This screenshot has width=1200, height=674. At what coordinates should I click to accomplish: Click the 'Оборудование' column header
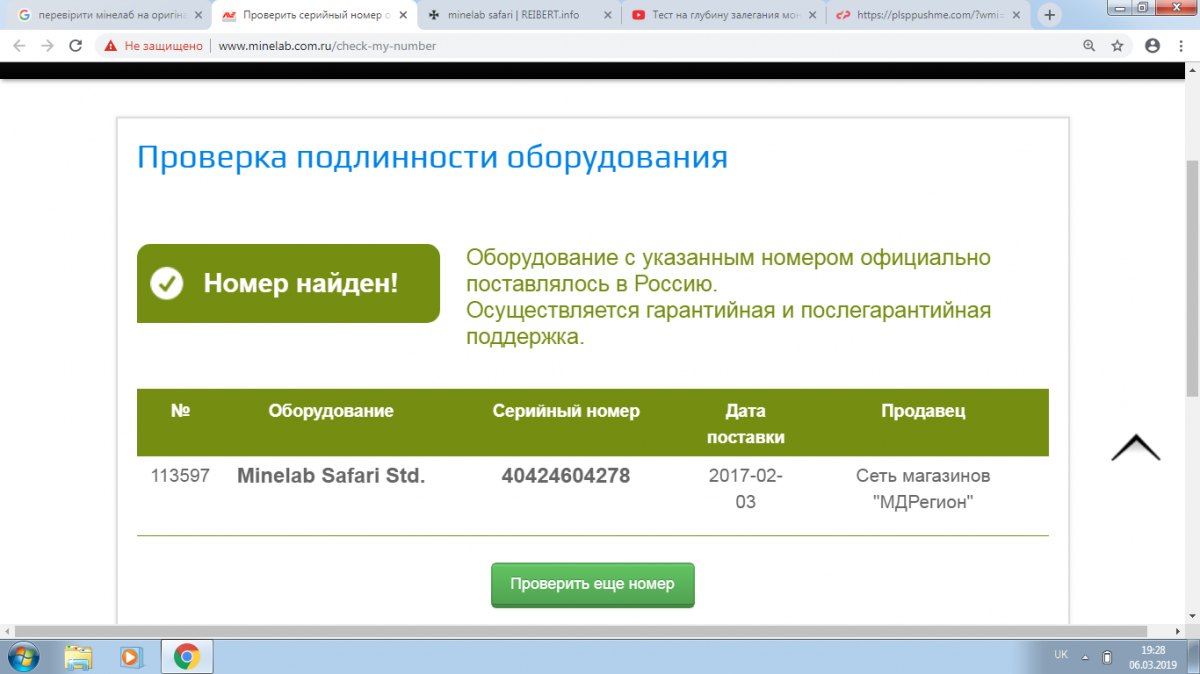coord(331,411)
